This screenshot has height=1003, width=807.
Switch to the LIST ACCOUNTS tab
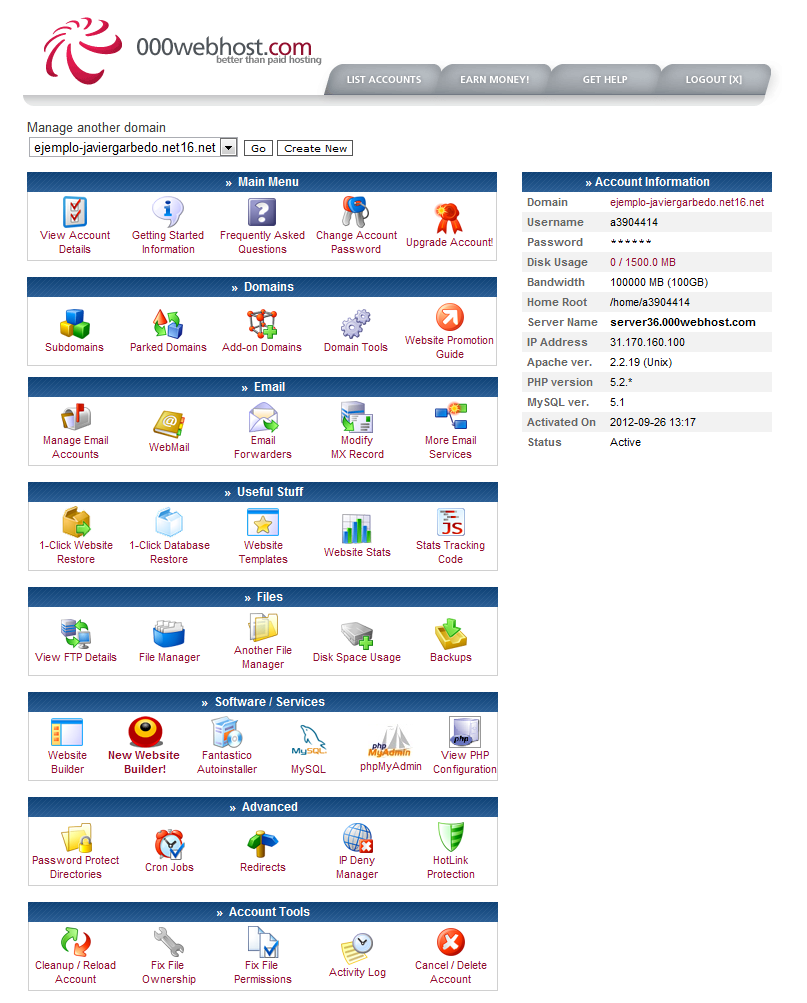[385, 79]
